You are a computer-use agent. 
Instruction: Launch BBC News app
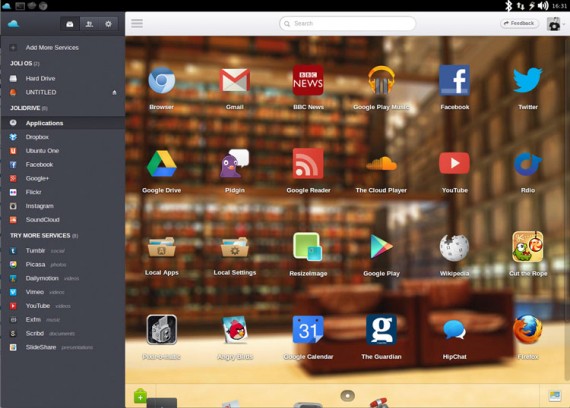click(x=308, y=80)
